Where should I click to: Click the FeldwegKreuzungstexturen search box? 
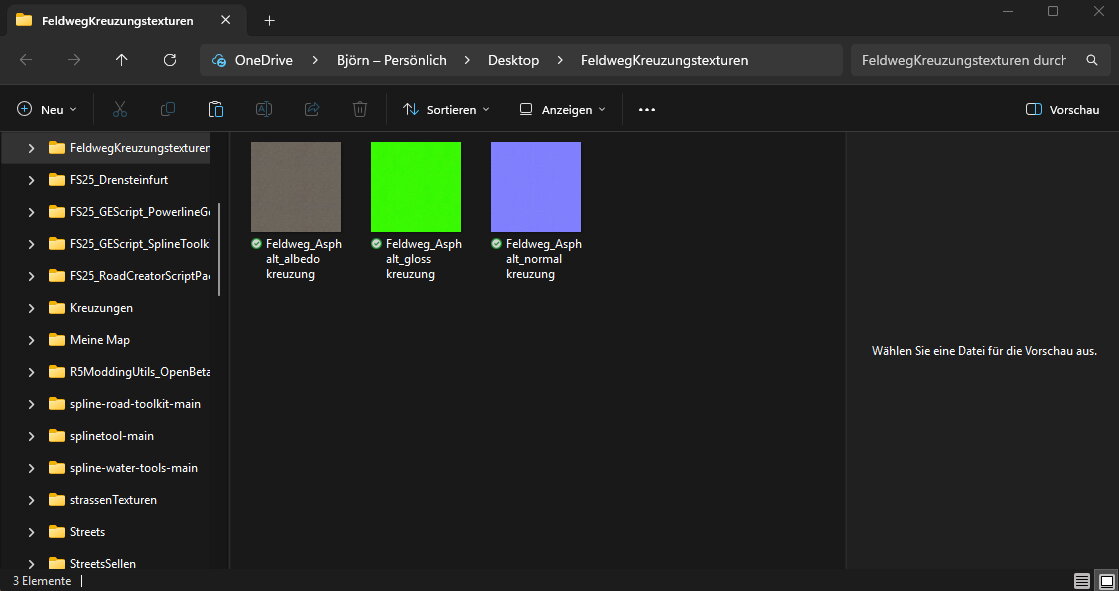point(963,60)
